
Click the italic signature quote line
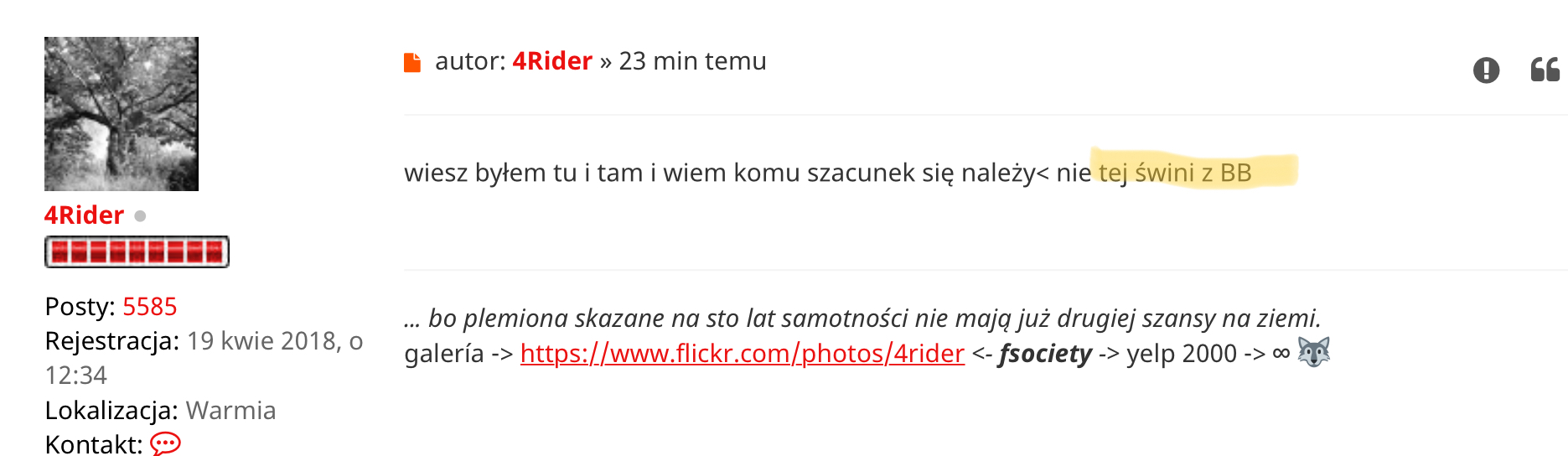coord(862,319)
